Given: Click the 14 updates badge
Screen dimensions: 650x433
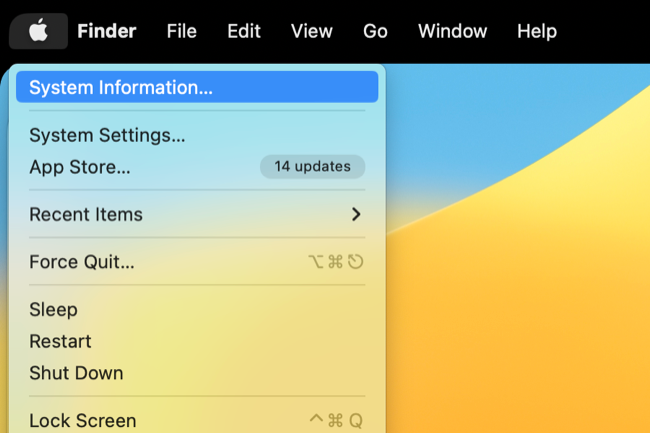Looking at the screenshot, I should (x=313, y=167).
